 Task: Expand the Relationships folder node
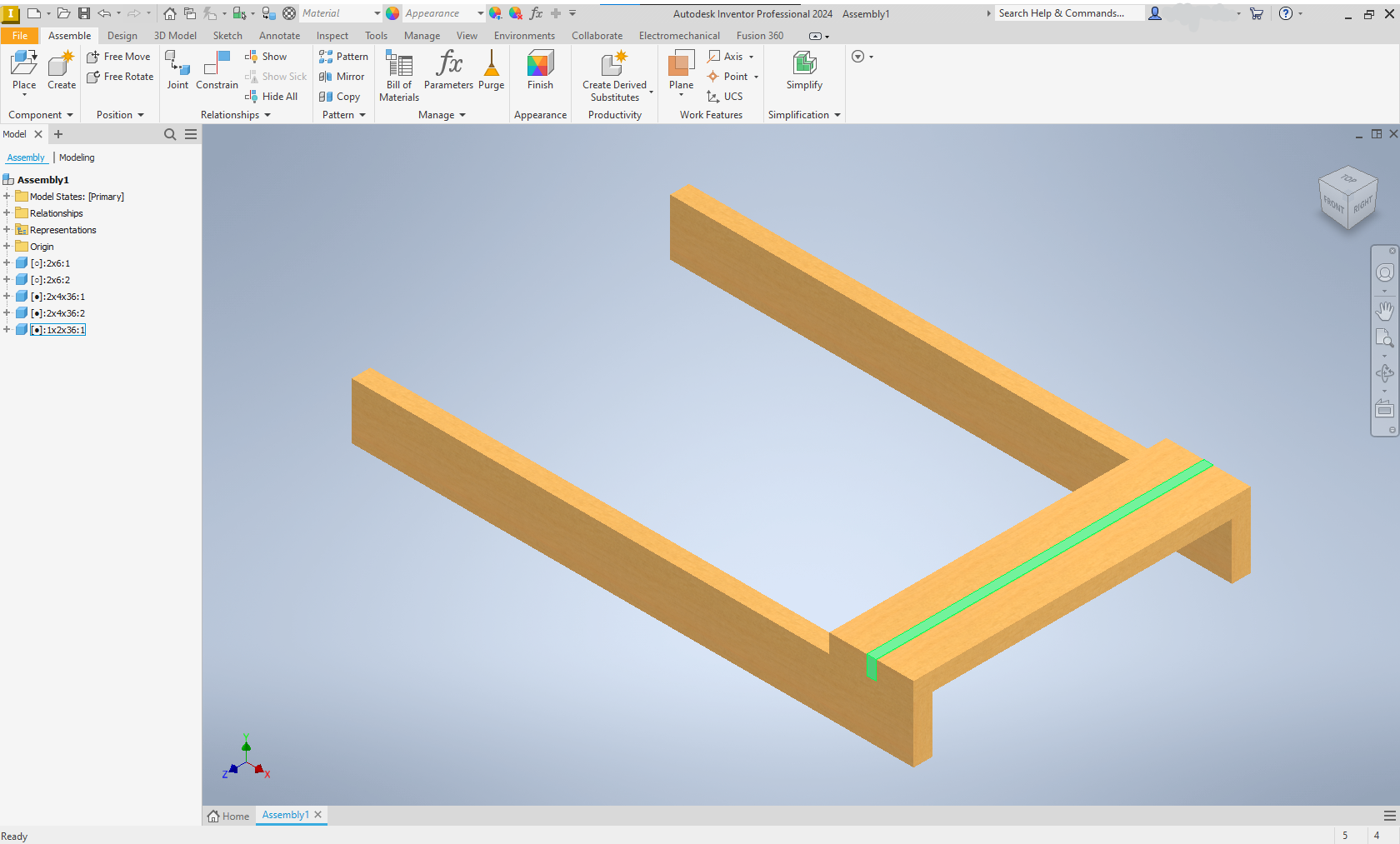point(7,213)
